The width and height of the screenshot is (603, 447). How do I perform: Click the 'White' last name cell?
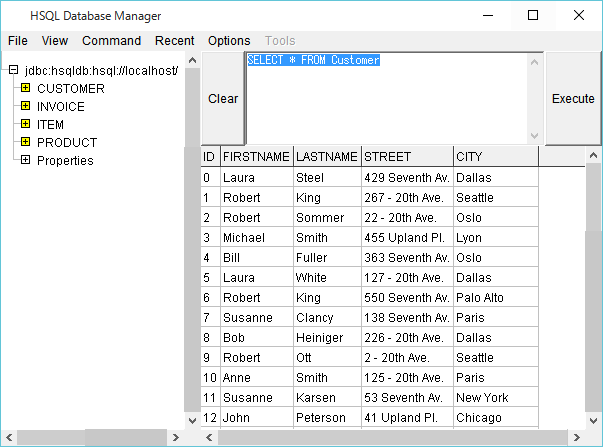(x=327, y=277)
